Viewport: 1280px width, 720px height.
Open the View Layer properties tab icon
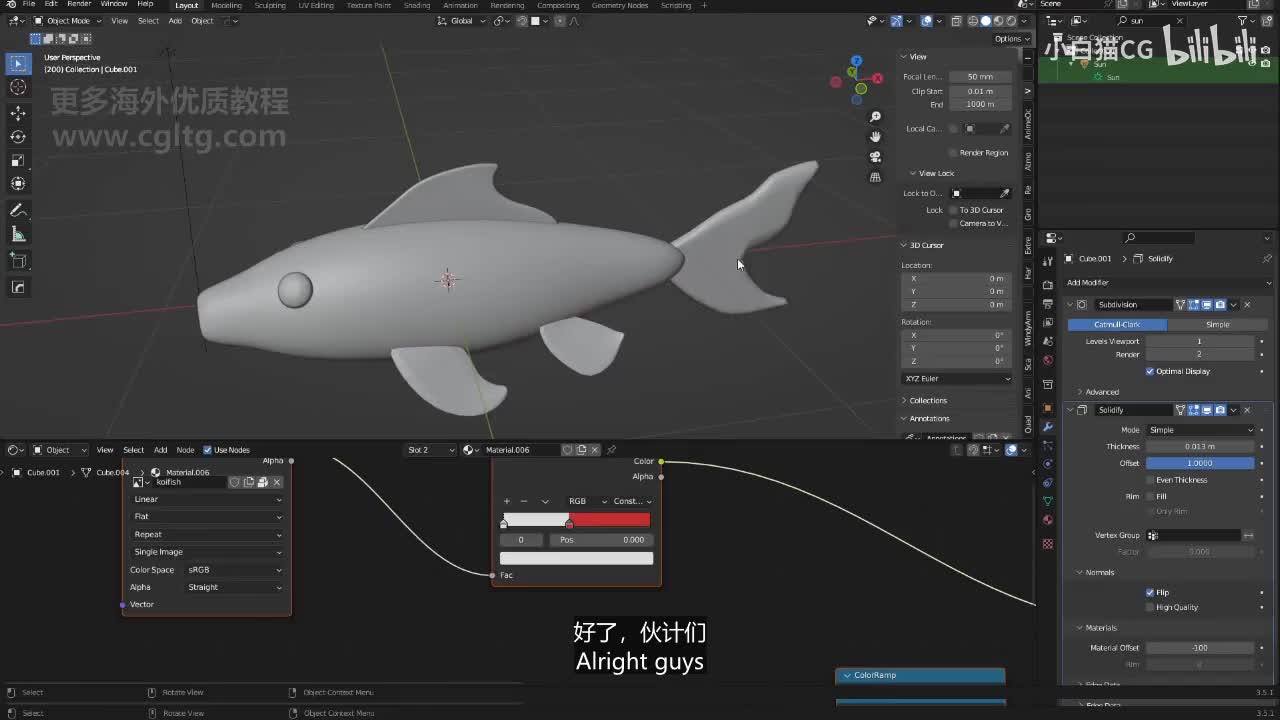(1048, 323)
